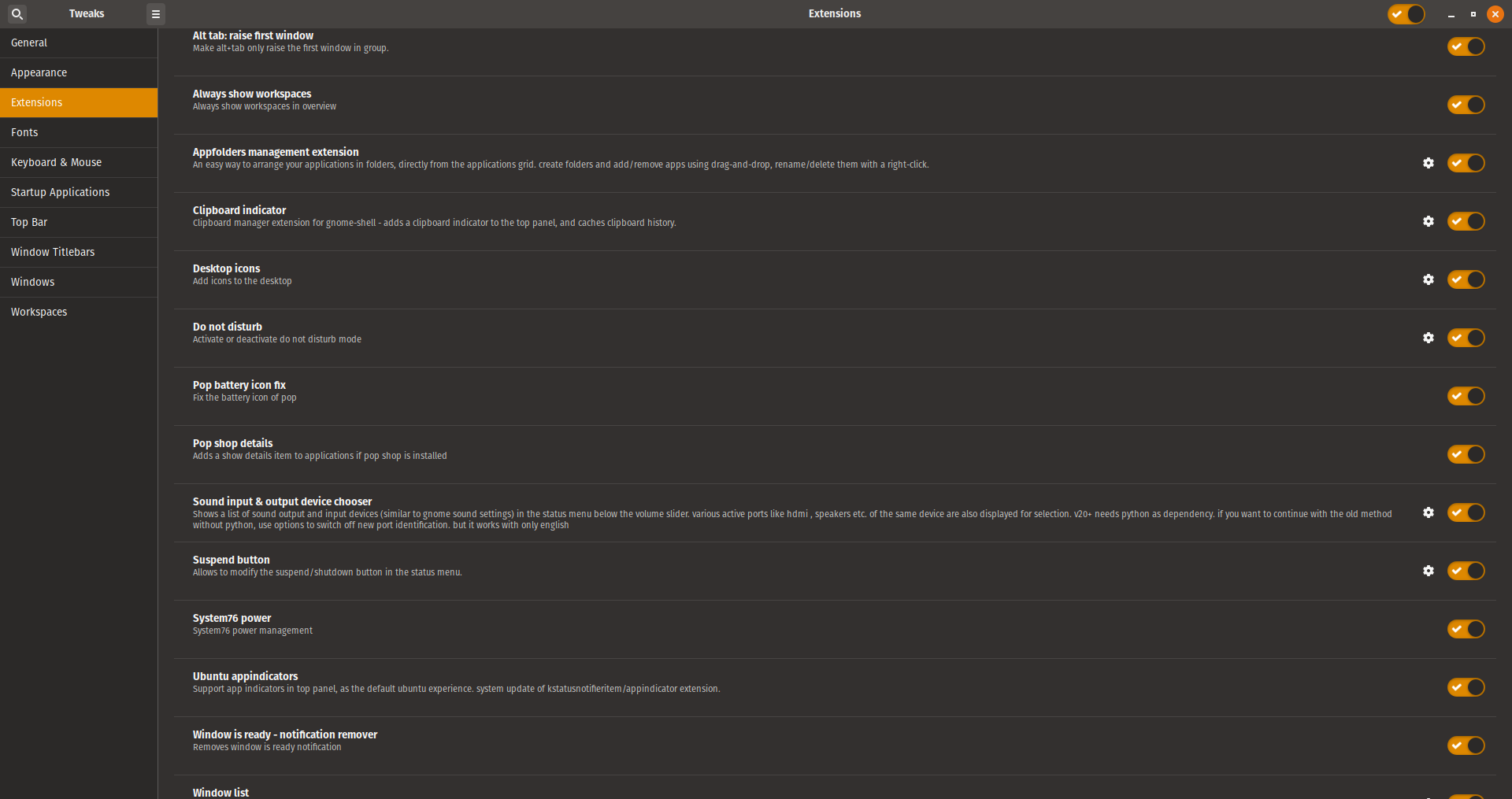The image size is (1512, 799).
Task: Toggle Sound input & output device chooser switch
Action: coord(1466,512)
